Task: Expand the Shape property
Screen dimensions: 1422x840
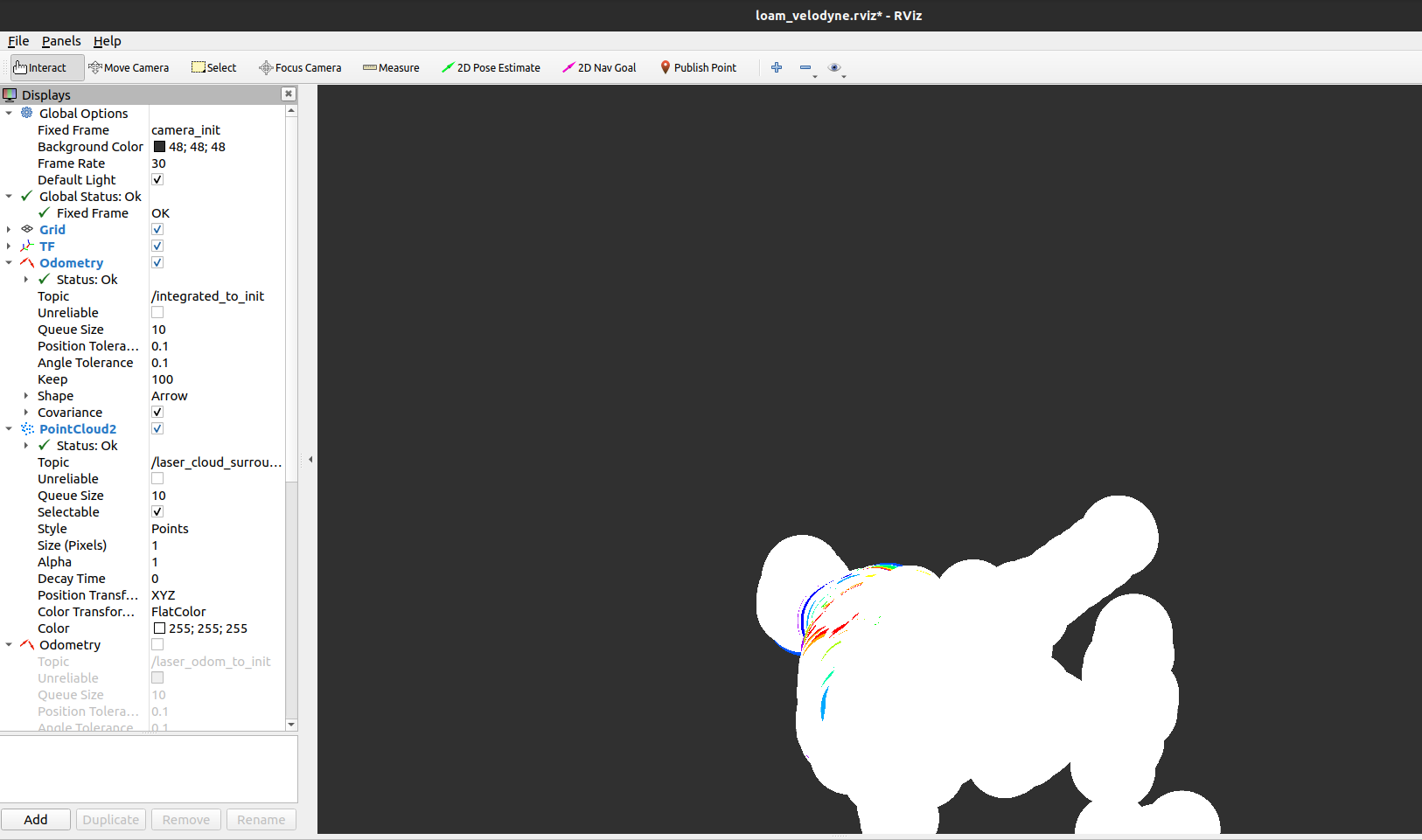Action: click(x=26, y=395)
